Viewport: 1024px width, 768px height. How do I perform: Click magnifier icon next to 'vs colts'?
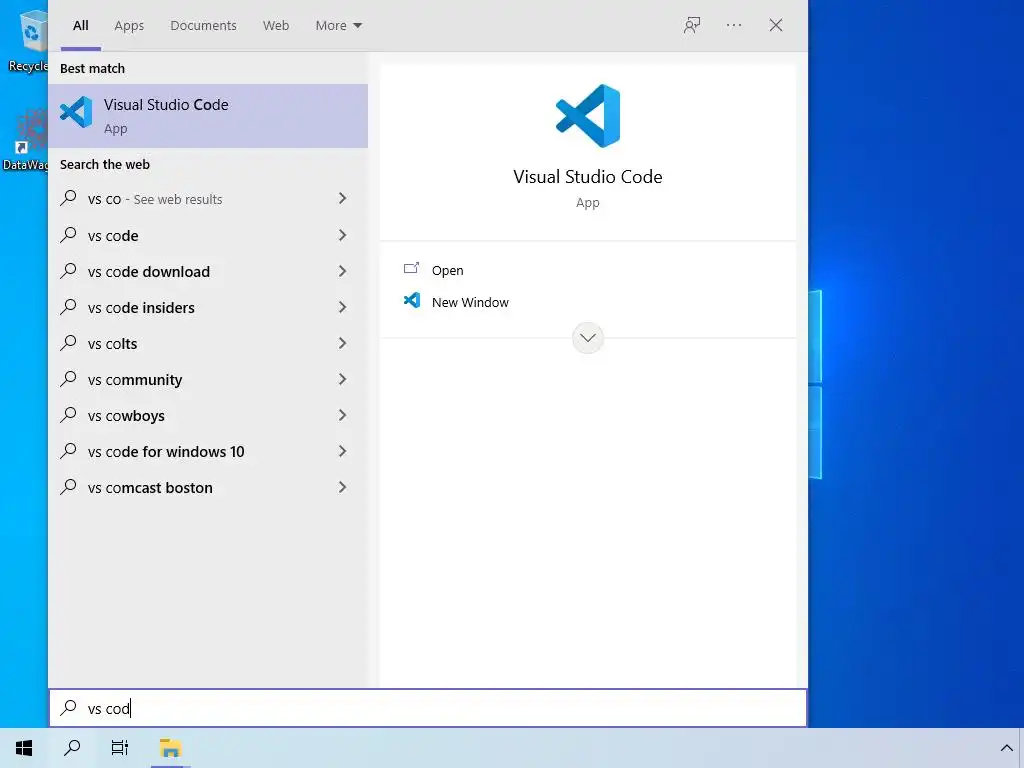point(69,342)
